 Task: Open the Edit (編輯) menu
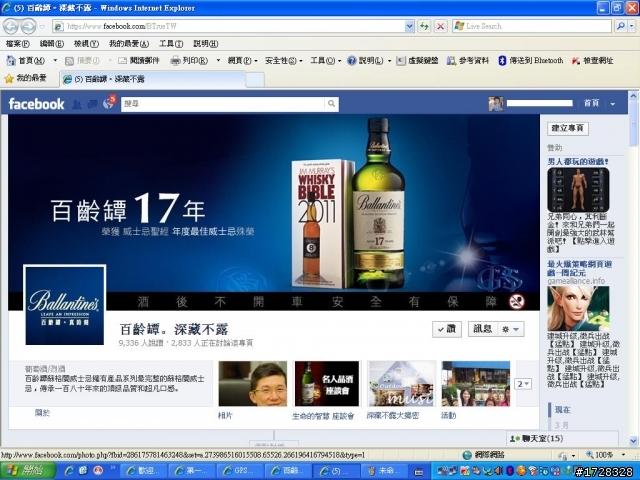coord(51,44)
